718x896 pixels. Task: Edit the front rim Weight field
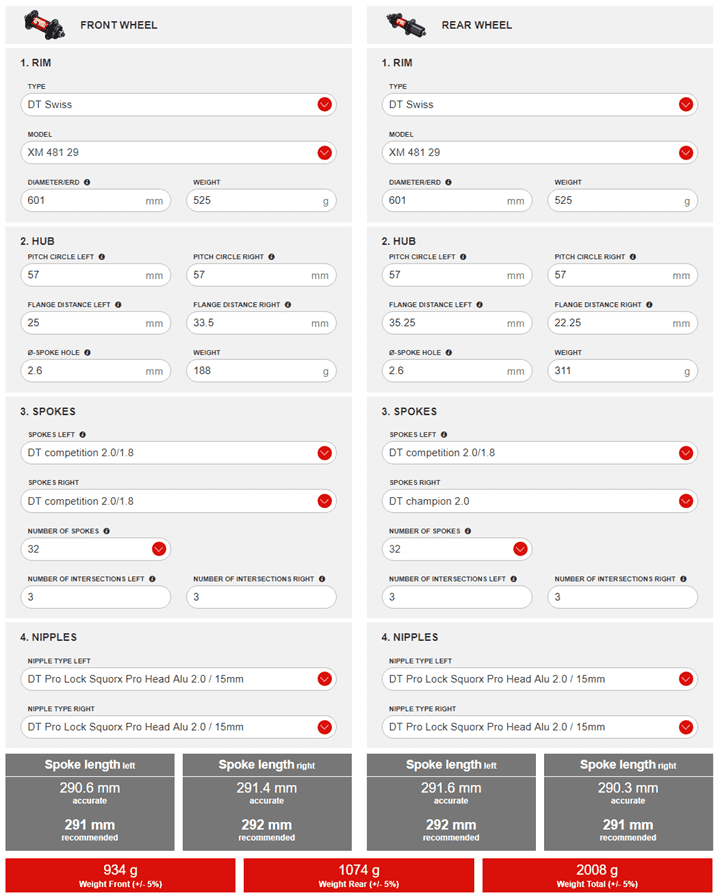[x=260, y=201]
